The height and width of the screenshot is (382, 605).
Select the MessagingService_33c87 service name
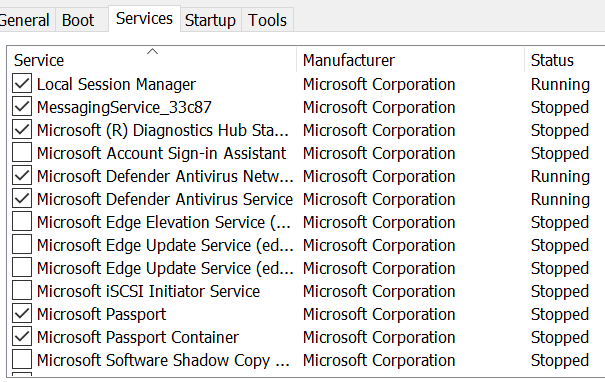pyautogui.click(x=124, y=107)
